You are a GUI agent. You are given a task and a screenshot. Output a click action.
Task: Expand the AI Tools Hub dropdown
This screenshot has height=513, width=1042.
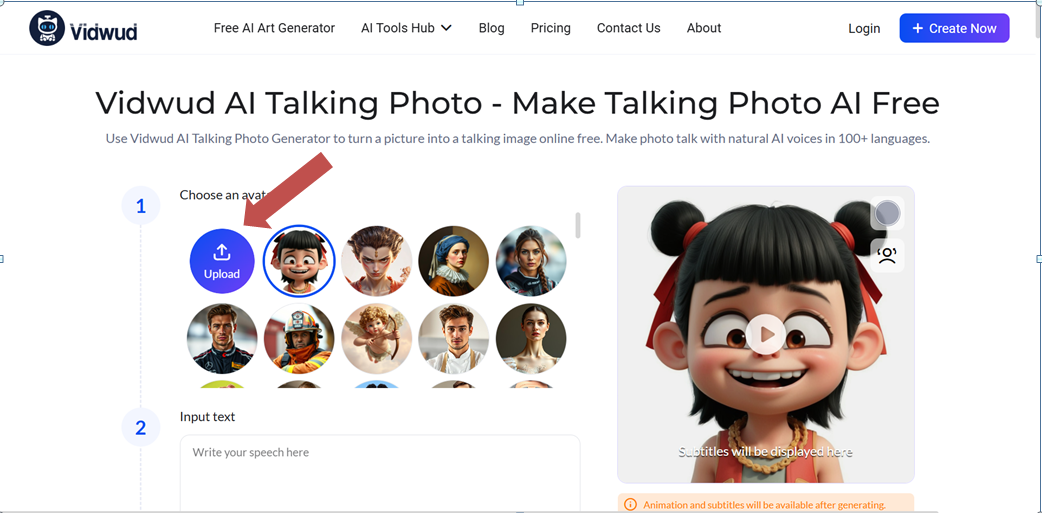pyautogui.click(x=407, y=28)
